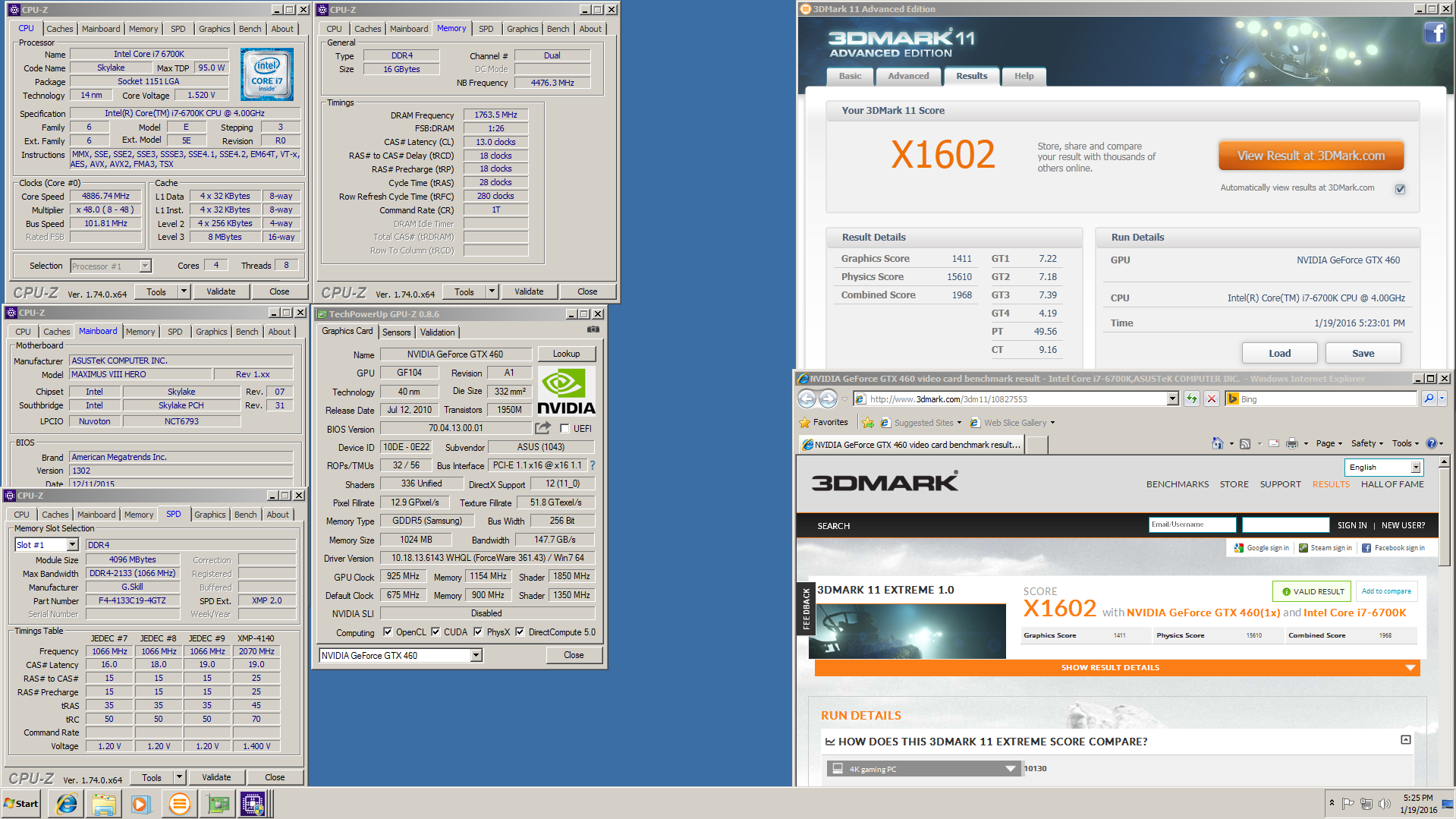This screenshot has width=1456, height=819.
Task: Click the RSS feeds icon in IE
Action: [1244, 443]
